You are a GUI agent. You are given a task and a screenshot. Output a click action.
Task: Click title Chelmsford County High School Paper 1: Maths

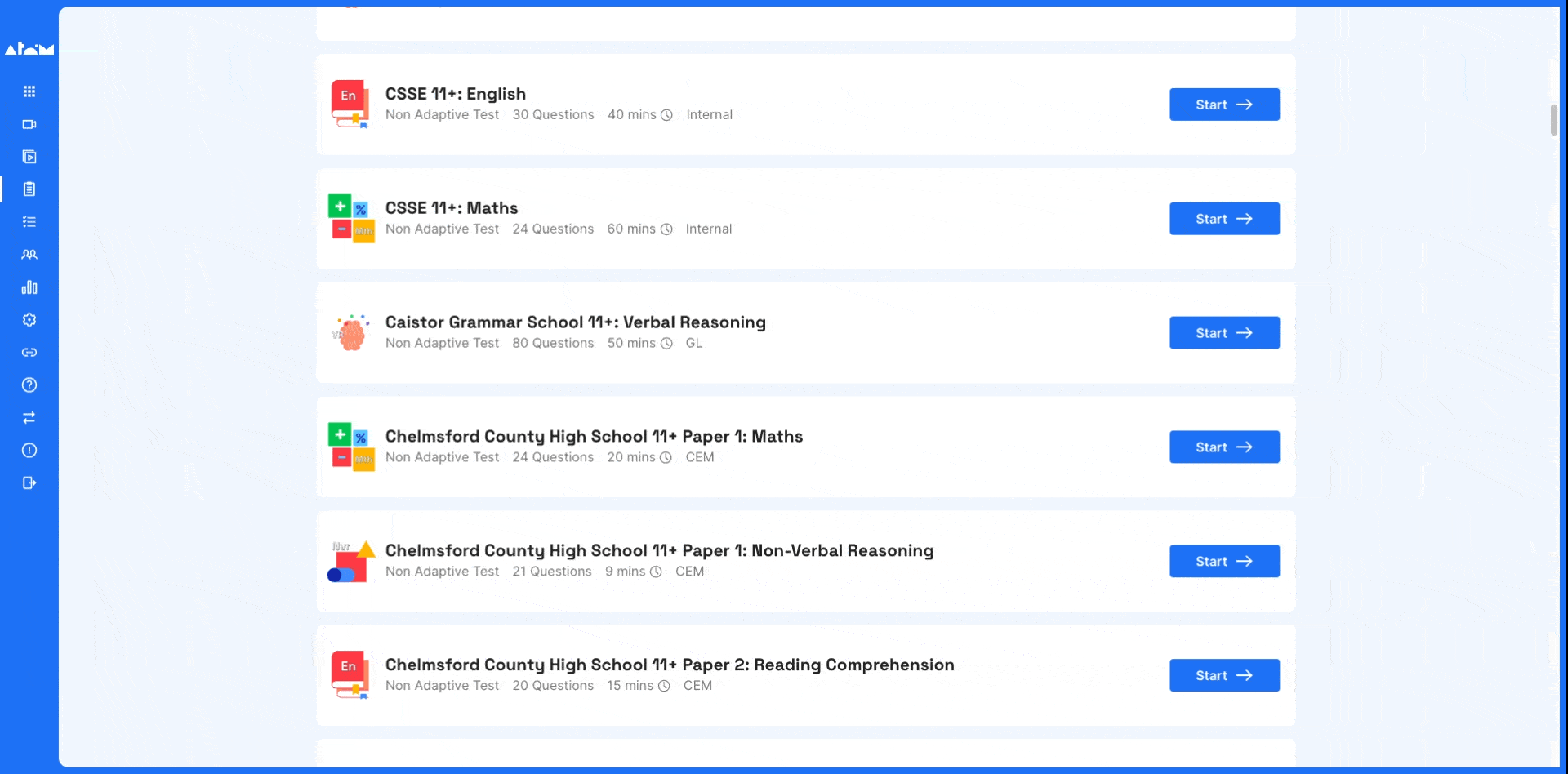pos(595,437)
